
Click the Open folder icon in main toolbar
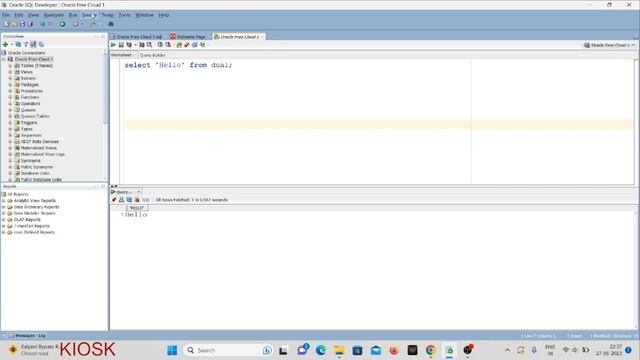(14, 24)
